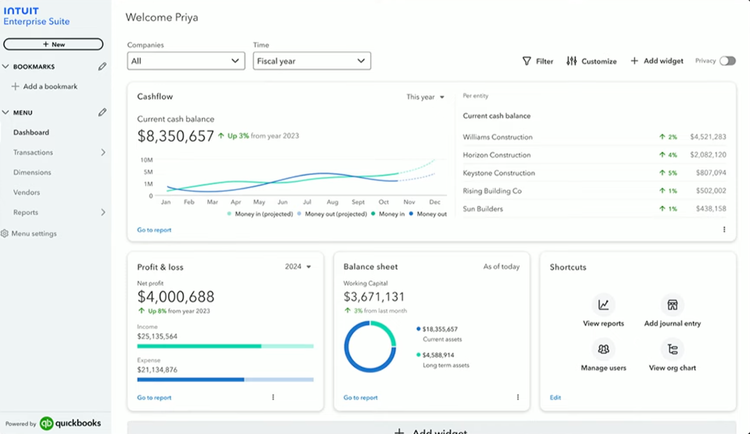Viewport: 750px width, 434px height.
Task: Select Williams Construction entity row
Action: (594, 137)
